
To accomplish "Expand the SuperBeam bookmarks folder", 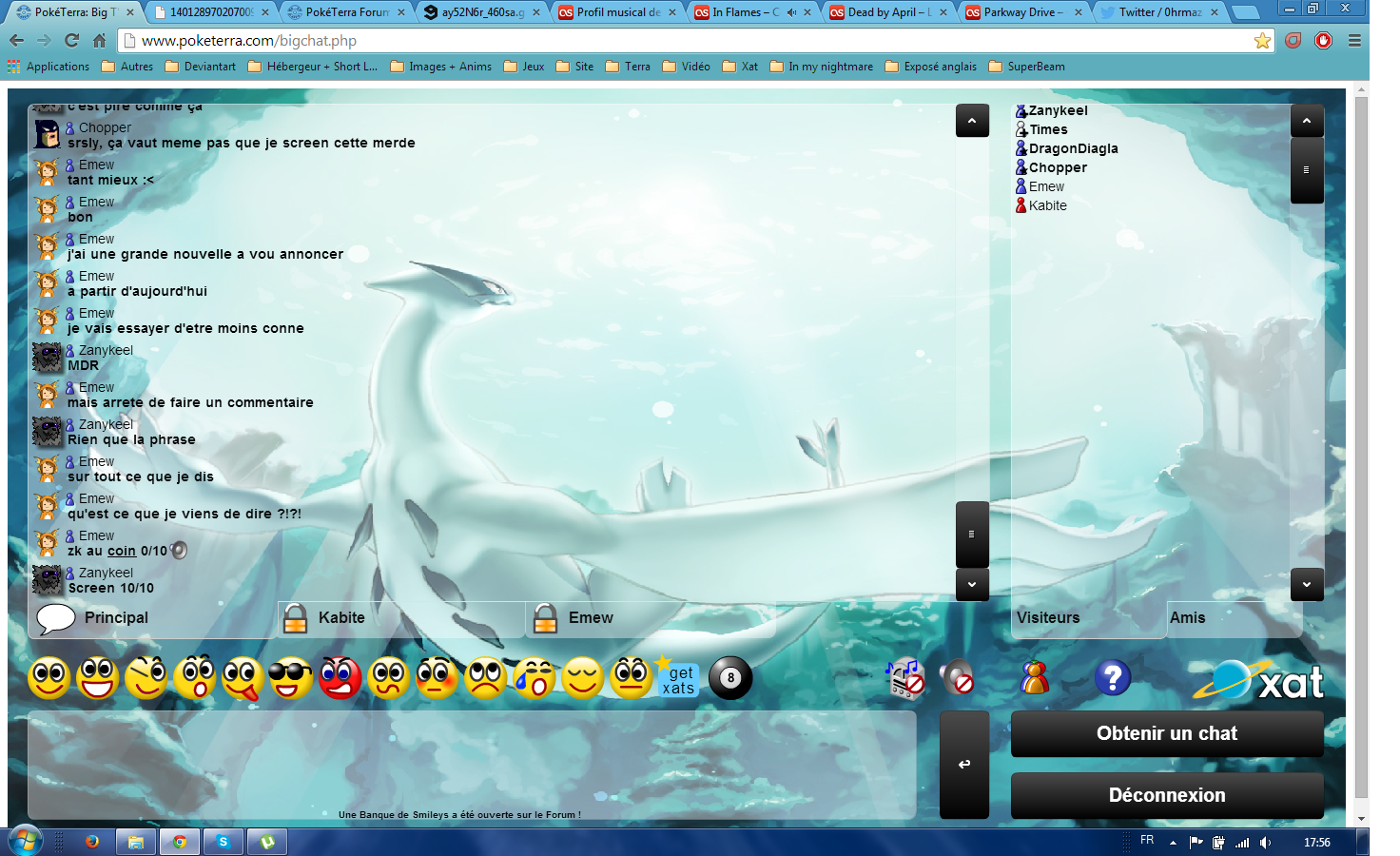I will pyautogui.click(x=1027, y=67).
